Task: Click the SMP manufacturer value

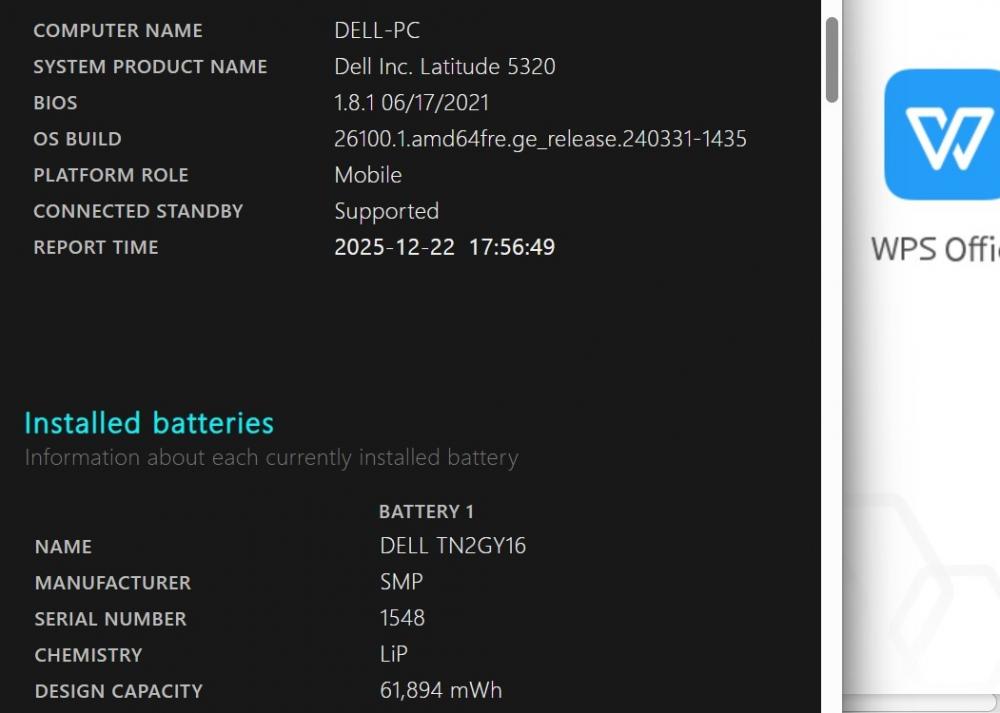Action: [x=401, y=582]
